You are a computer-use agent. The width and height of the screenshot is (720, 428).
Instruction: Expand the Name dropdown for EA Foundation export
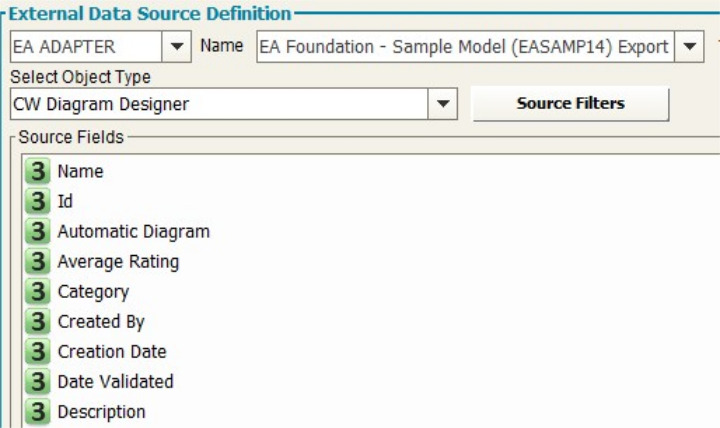(x=689, y=46)
